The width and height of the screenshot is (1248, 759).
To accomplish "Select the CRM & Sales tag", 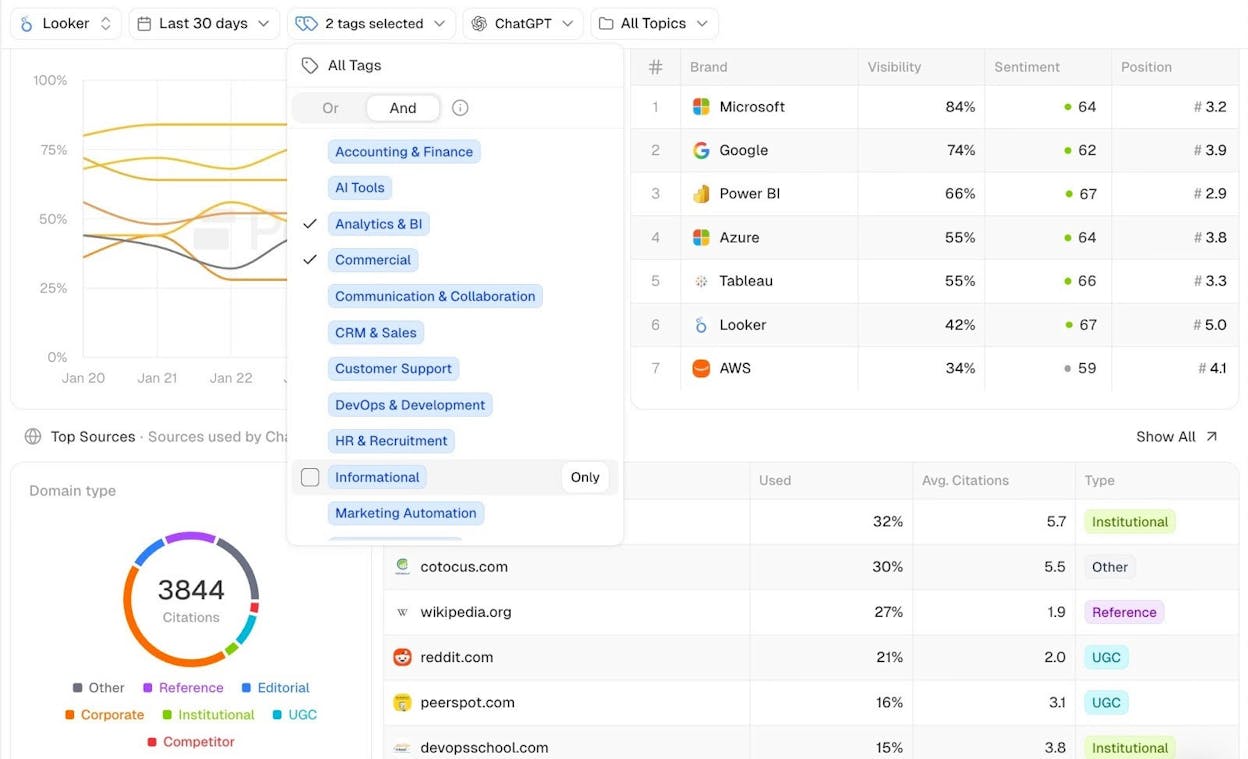I will (376, 332).
